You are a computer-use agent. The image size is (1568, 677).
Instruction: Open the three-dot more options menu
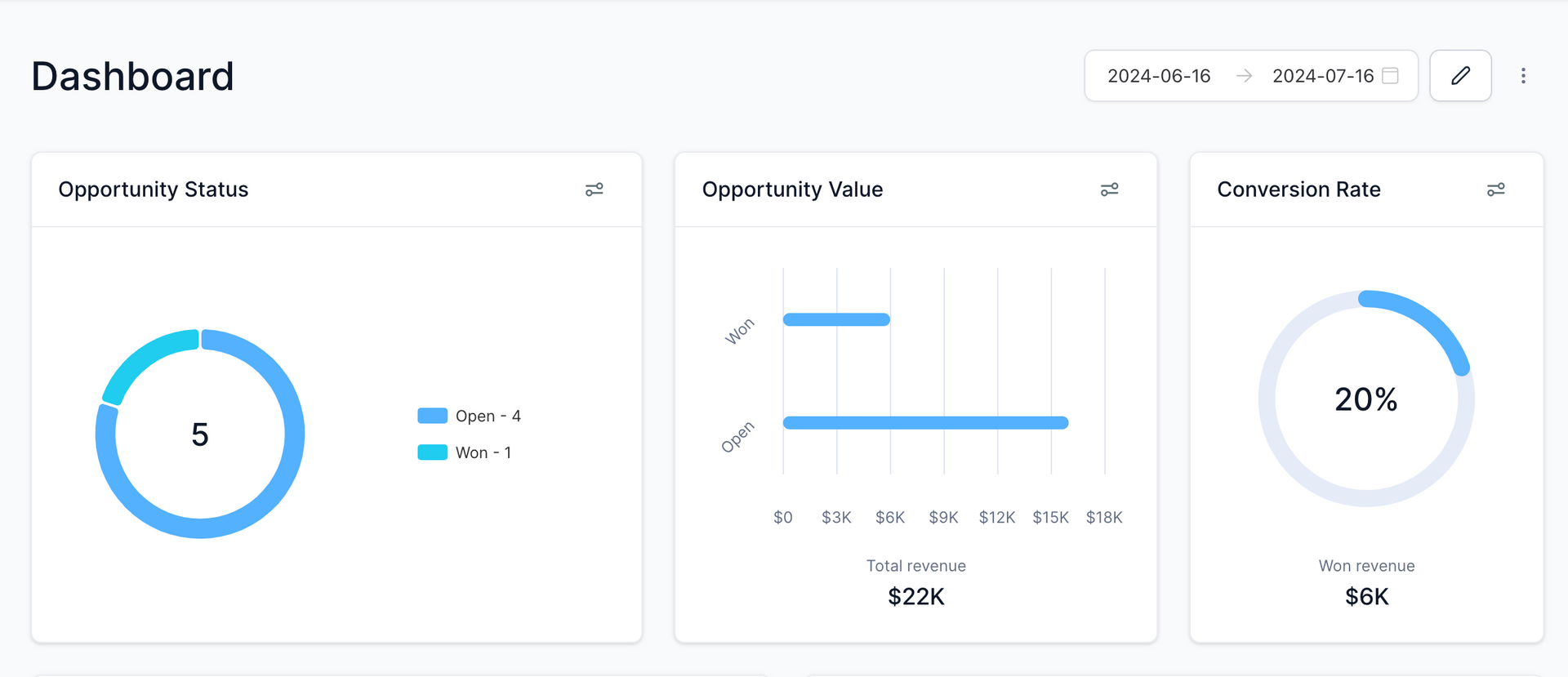click(x=1523, y=76)
